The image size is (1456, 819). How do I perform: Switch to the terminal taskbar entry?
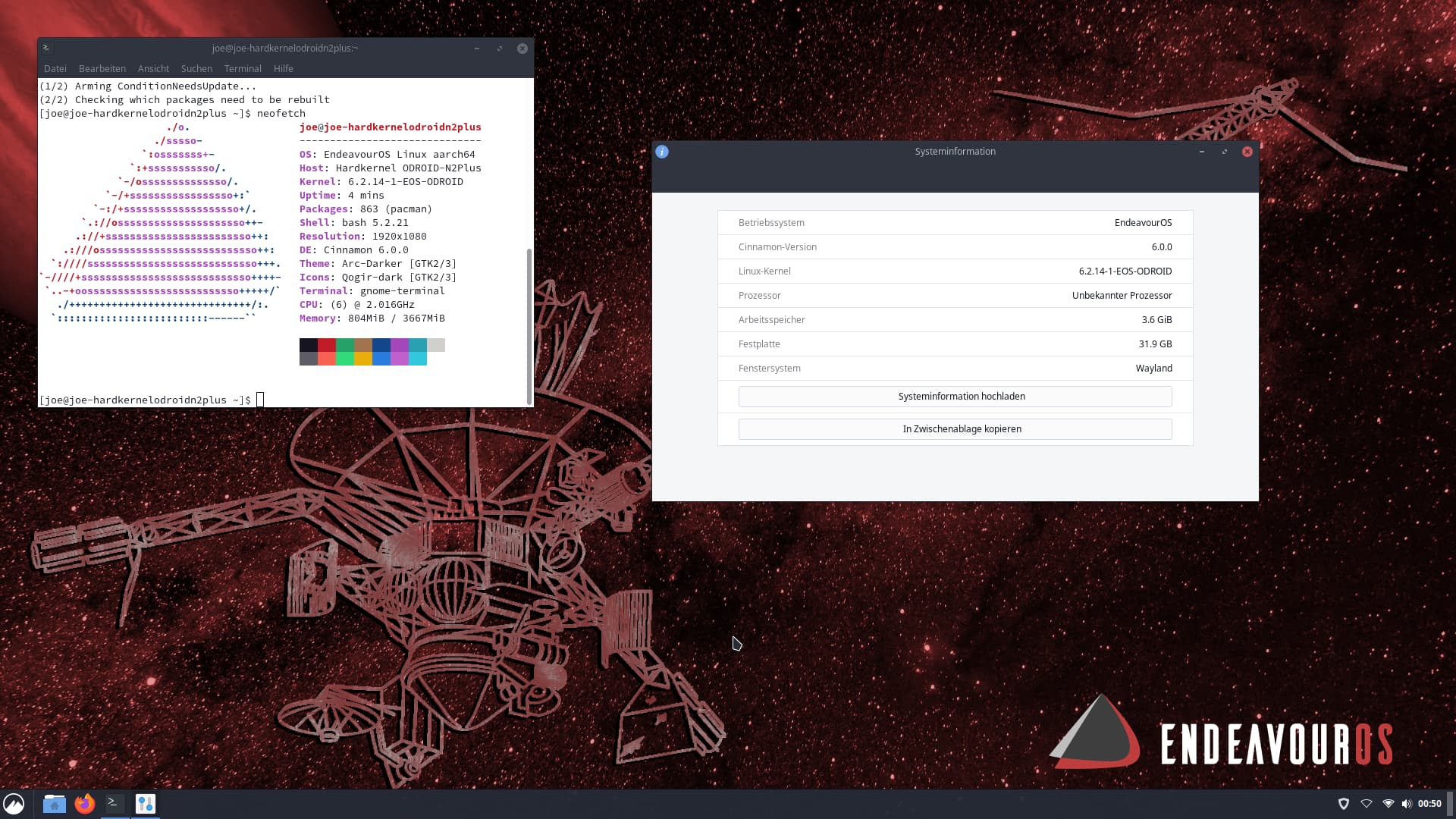coord(115,803)
